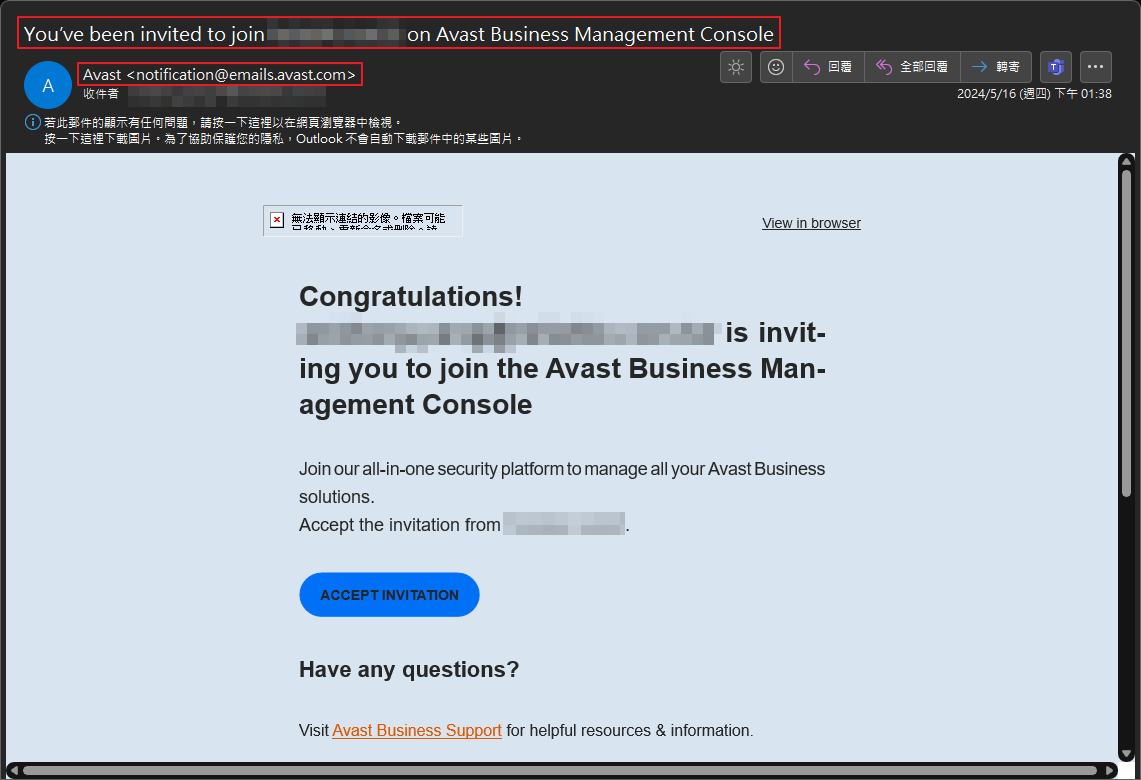Click the ACCEPT INVITATION button
The image size is (1141, 780).
(389, 594)
